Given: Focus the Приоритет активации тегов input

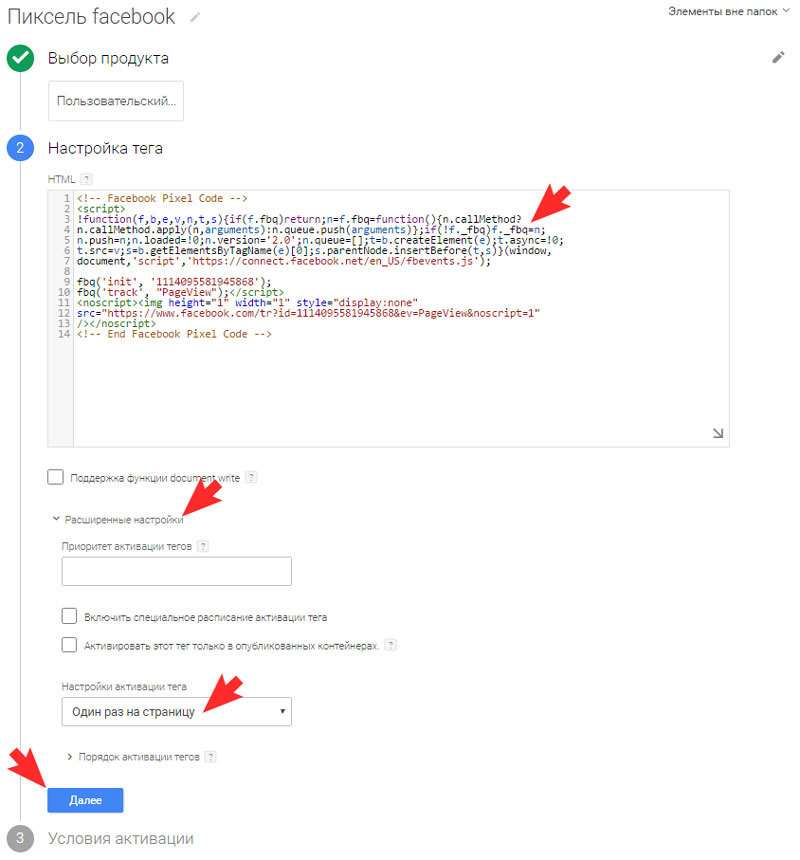Looking at the screenshot, I should pyautogui.click(x=177, y=572).
